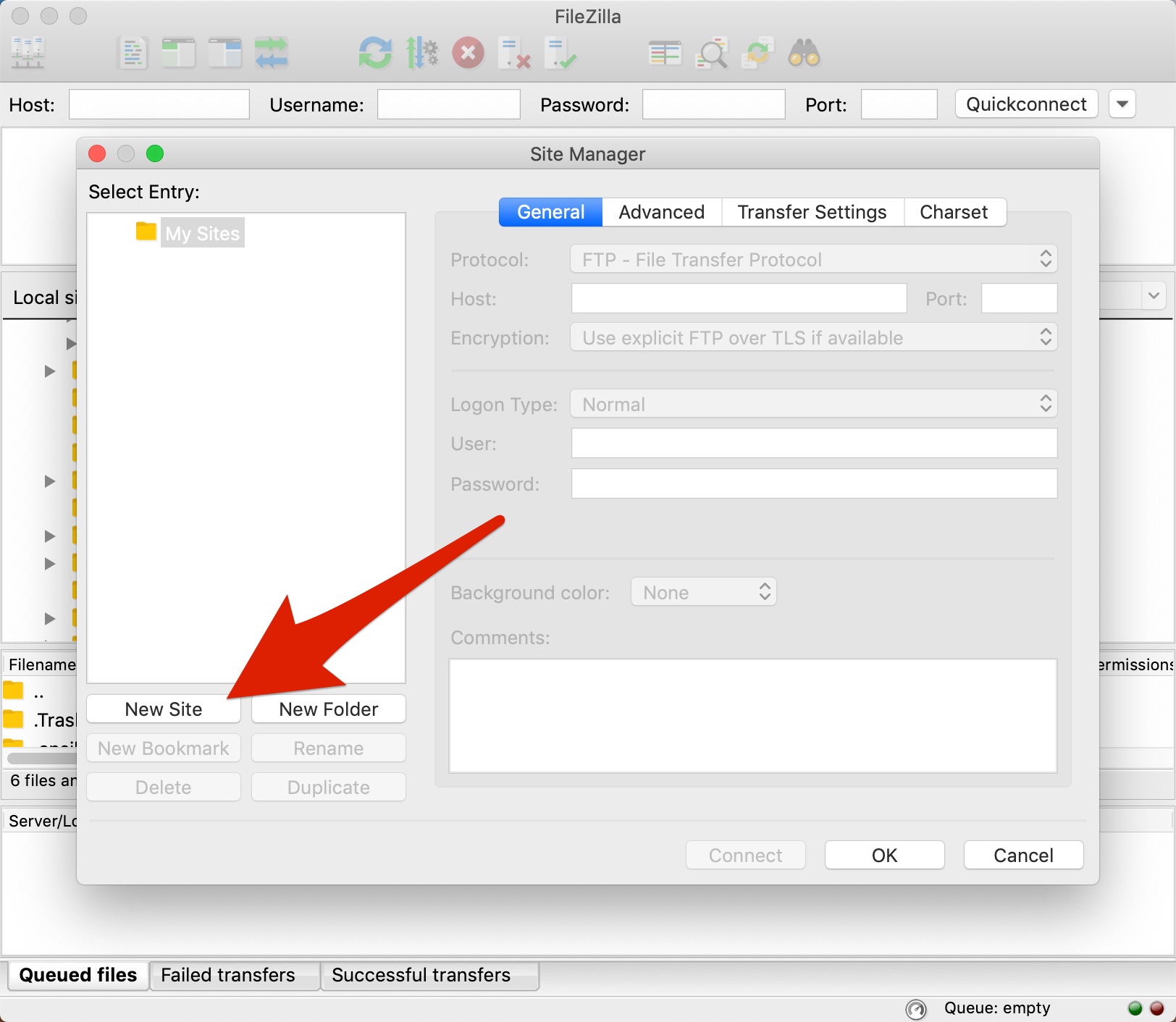This screenshot has height=1022, width=1176.
Task: Toggle local directory tree icon
Action: click(178, 53)
